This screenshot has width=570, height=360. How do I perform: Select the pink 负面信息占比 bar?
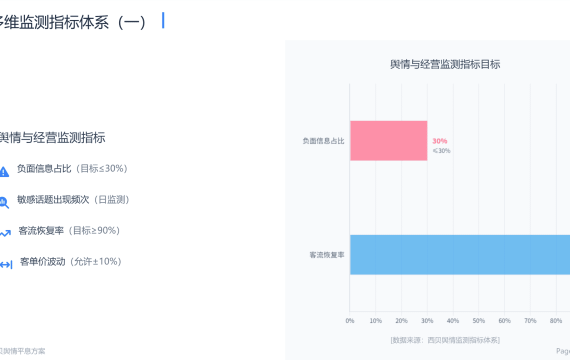pyautogui.click(x=388, y=141)
